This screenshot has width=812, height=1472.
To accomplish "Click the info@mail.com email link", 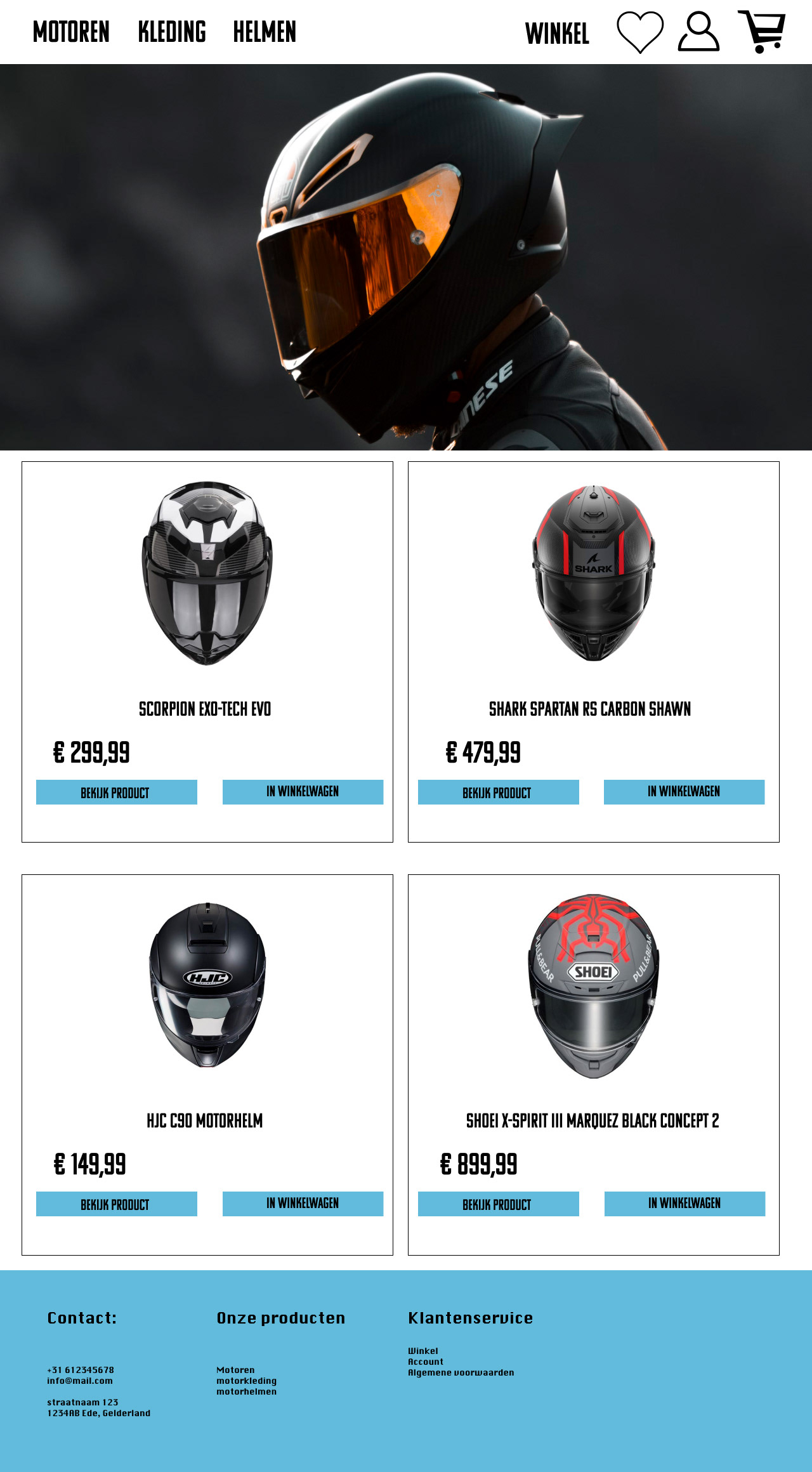I will tap(80, 1381).
